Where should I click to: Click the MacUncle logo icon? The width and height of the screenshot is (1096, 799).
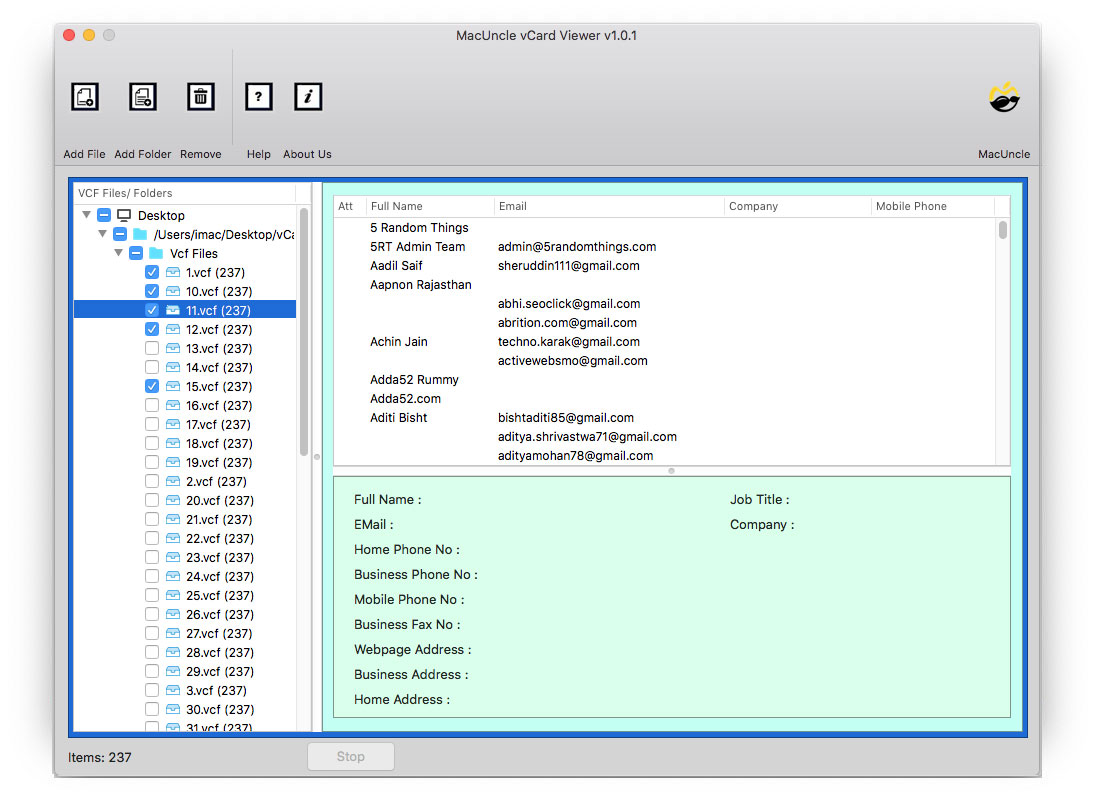[x=1004, y=97]
